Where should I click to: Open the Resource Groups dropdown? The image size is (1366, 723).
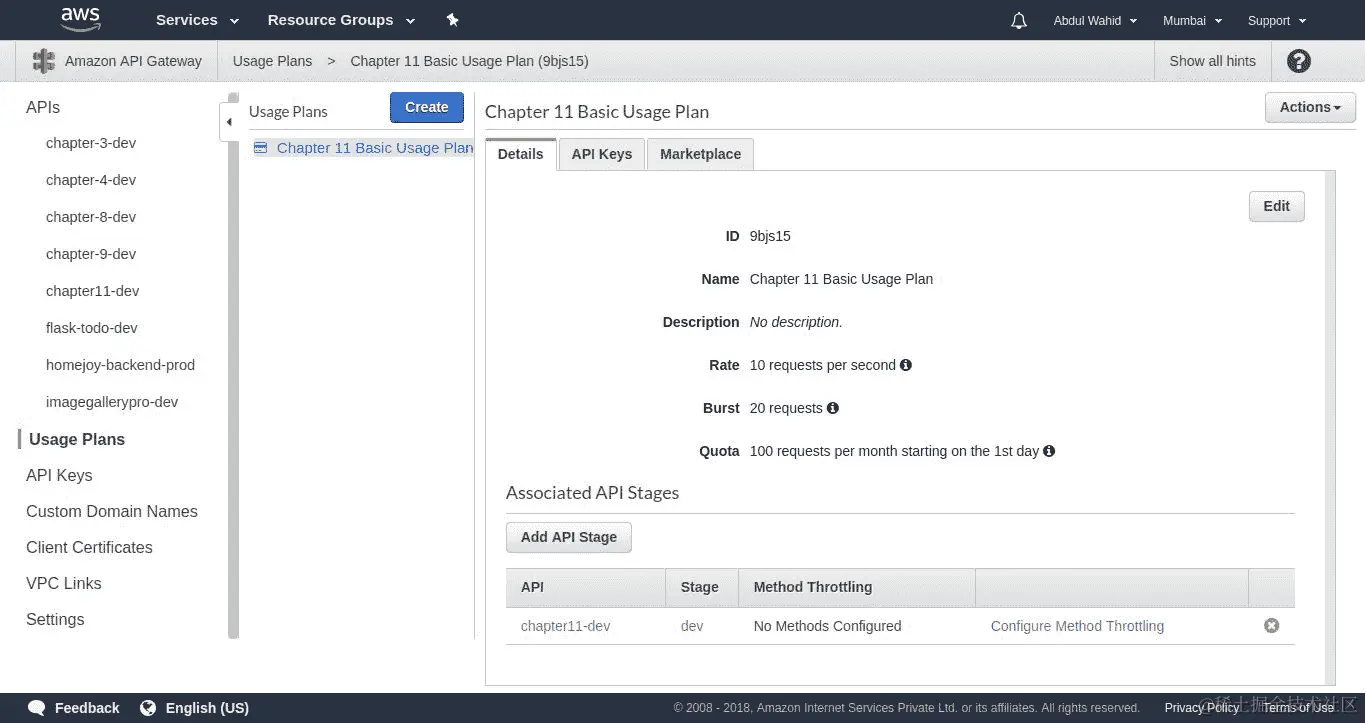point(341,20)
